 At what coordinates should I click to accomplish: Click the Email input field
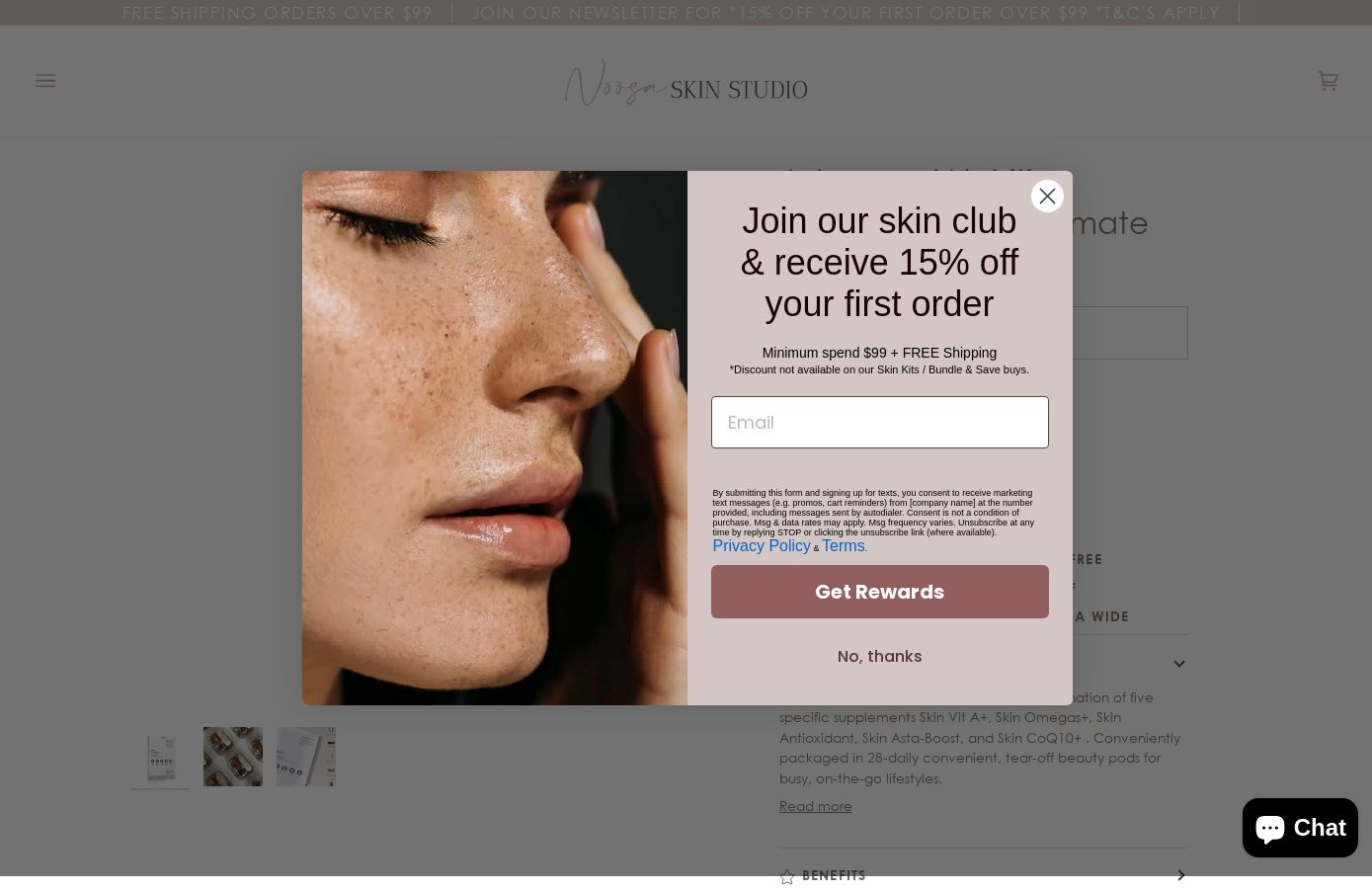click(879, 422)
